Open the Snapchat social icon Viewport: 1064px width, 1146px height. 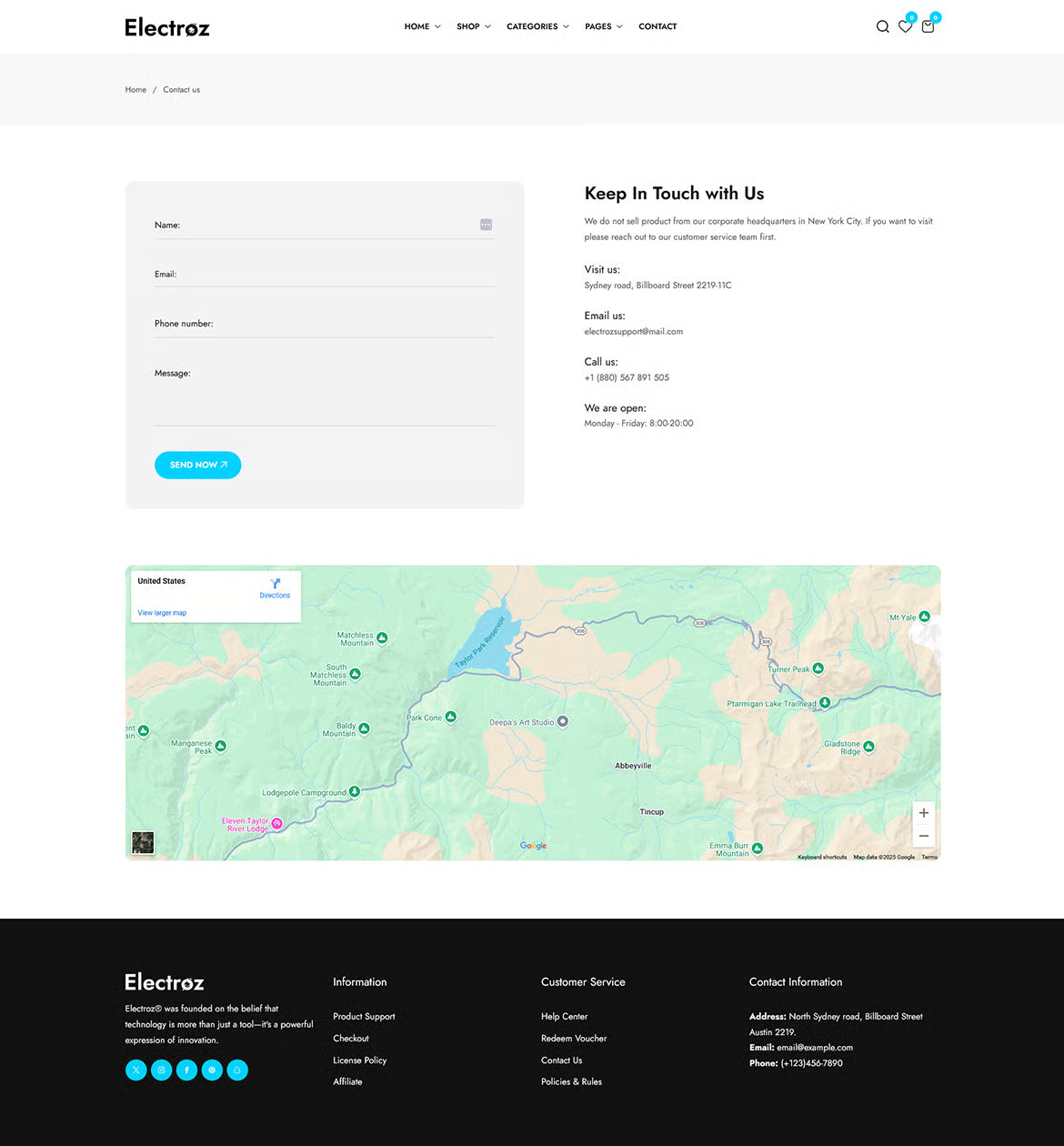click(x=237, y=1070)
